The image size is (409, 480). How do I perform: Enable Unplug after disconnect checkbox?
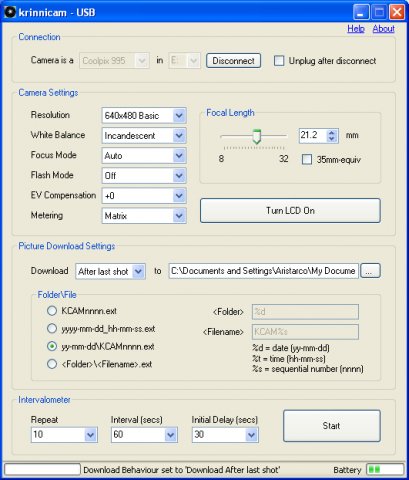[279, 61]
